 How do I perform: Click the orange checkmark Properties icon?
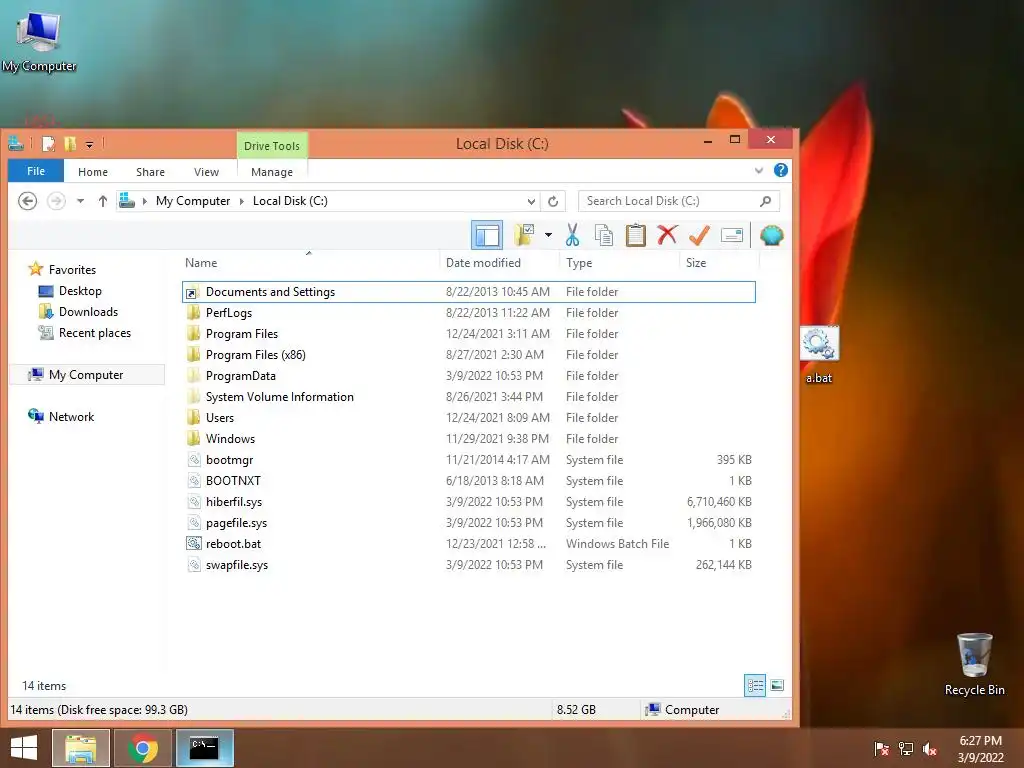pyautogui.click(x=699, y=235)
